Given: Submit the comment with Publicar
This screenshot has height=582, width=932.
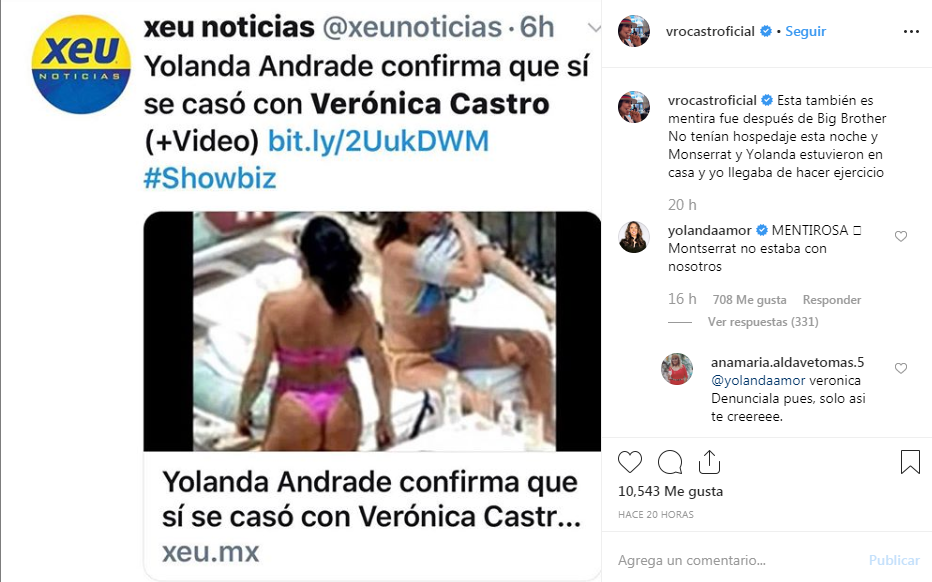Looking at the screenshot, I should pyautogui.click(x=894, y=560).
